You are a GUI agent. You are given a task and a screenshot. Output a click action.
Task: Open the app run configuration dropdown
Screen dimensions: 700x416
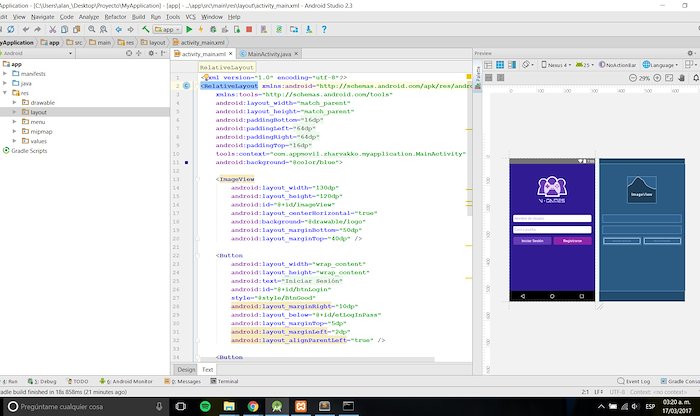tap(167, 29)
